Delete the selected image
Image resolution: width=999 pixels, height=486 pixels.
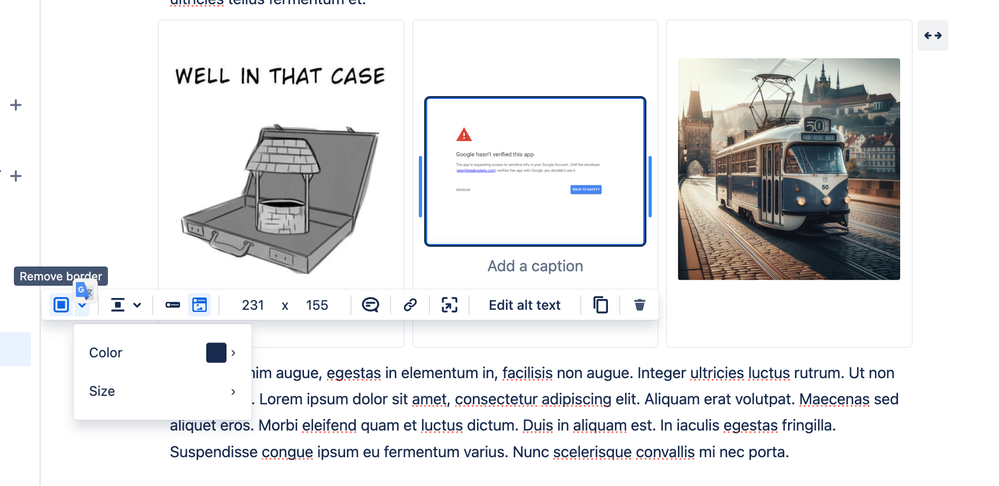pyautogui.click(x=640, y=305)
